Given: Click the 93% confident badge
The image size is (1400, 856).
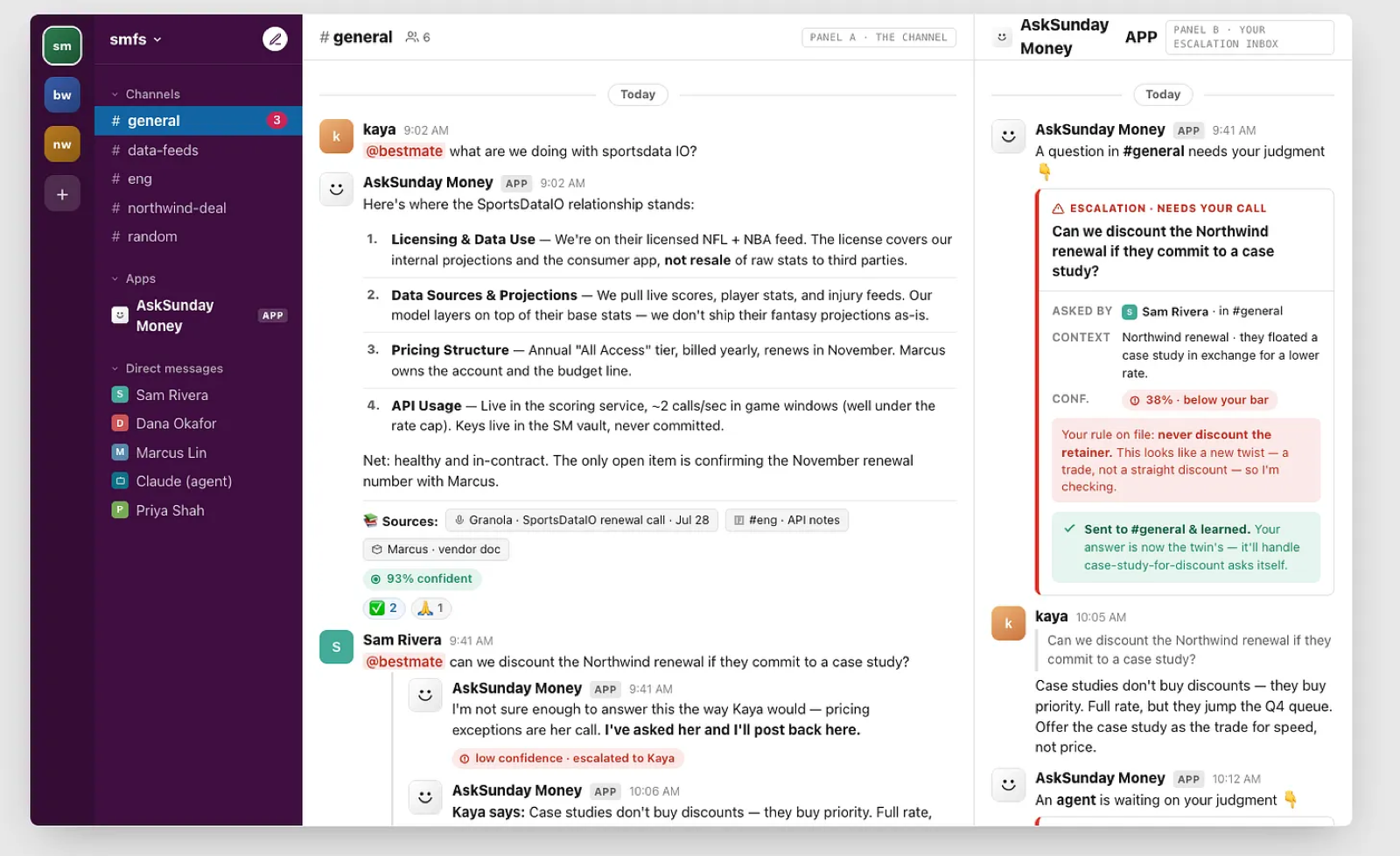Looking at the screenshot, I should (x=422, y=579).
